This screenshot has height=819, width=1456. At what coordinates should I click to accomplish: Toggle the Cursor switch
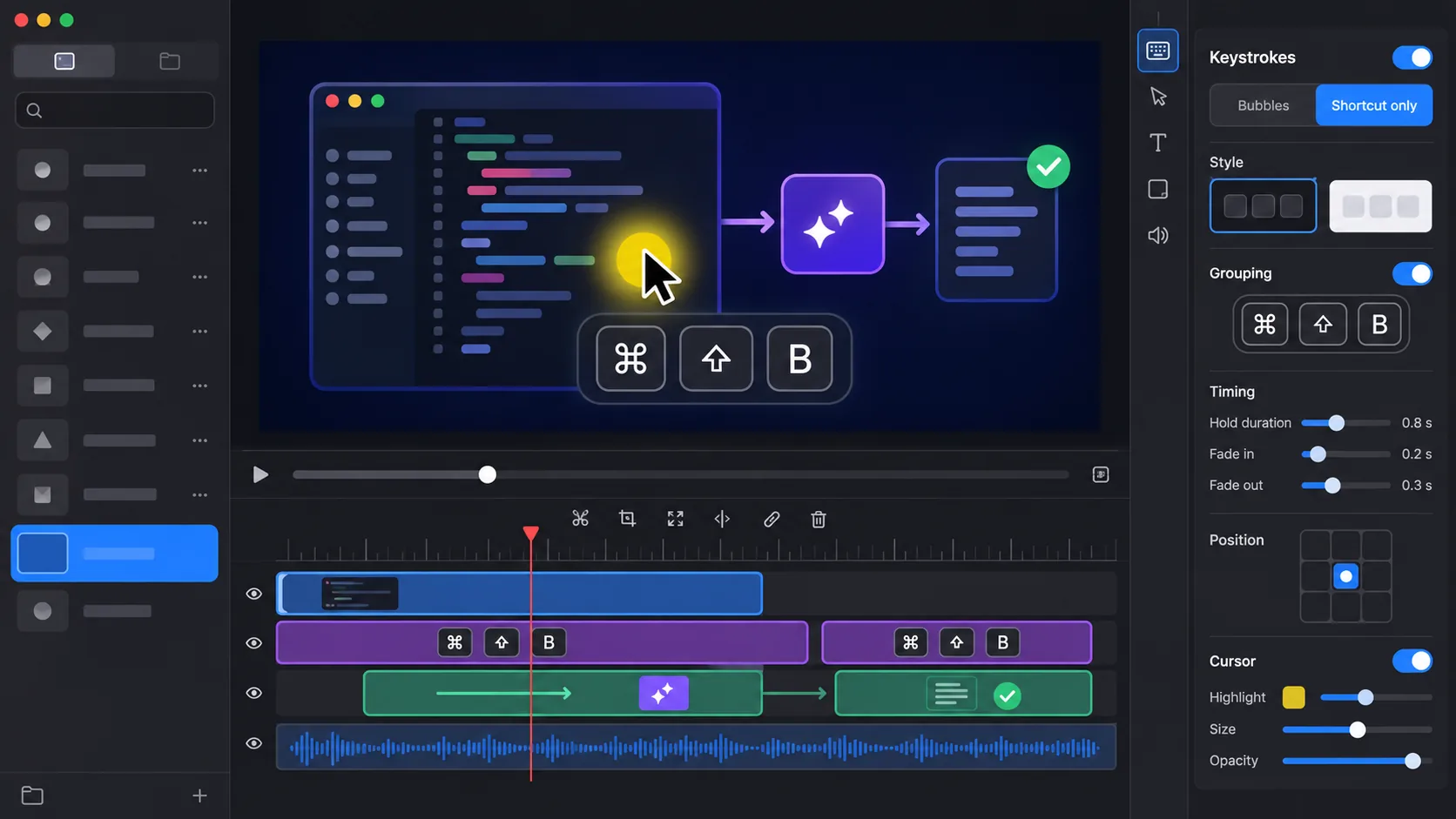click(1412, 661)
